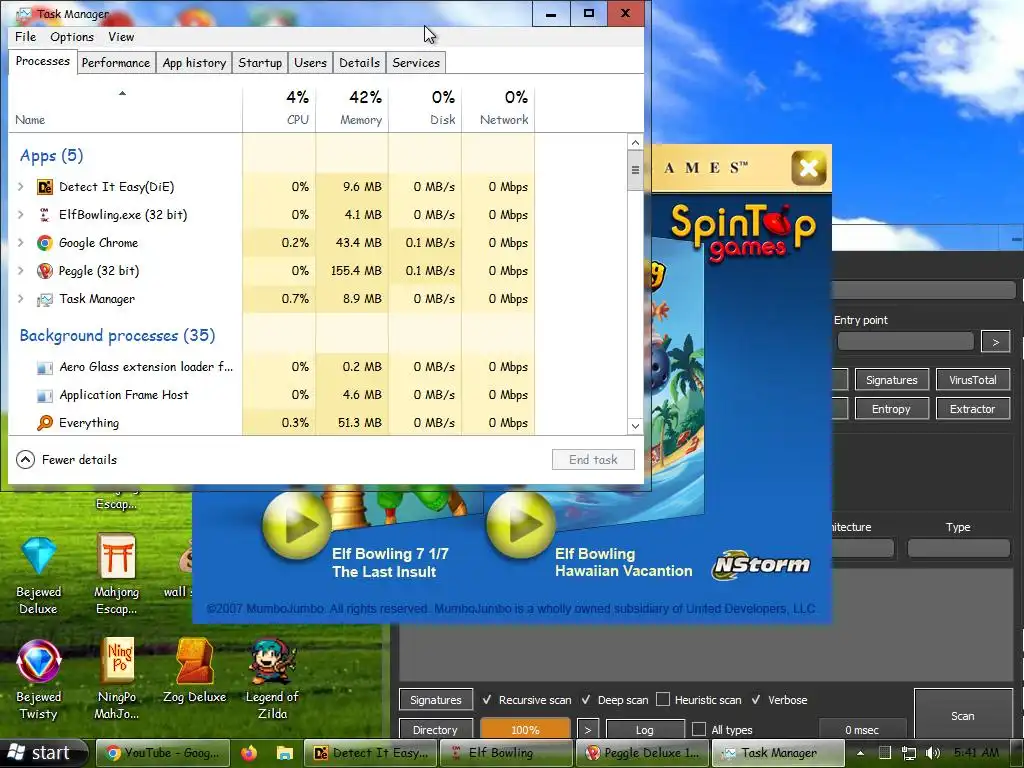Expand the Google Chrome process group
The image size is (1024, 768).
[21, 243]
